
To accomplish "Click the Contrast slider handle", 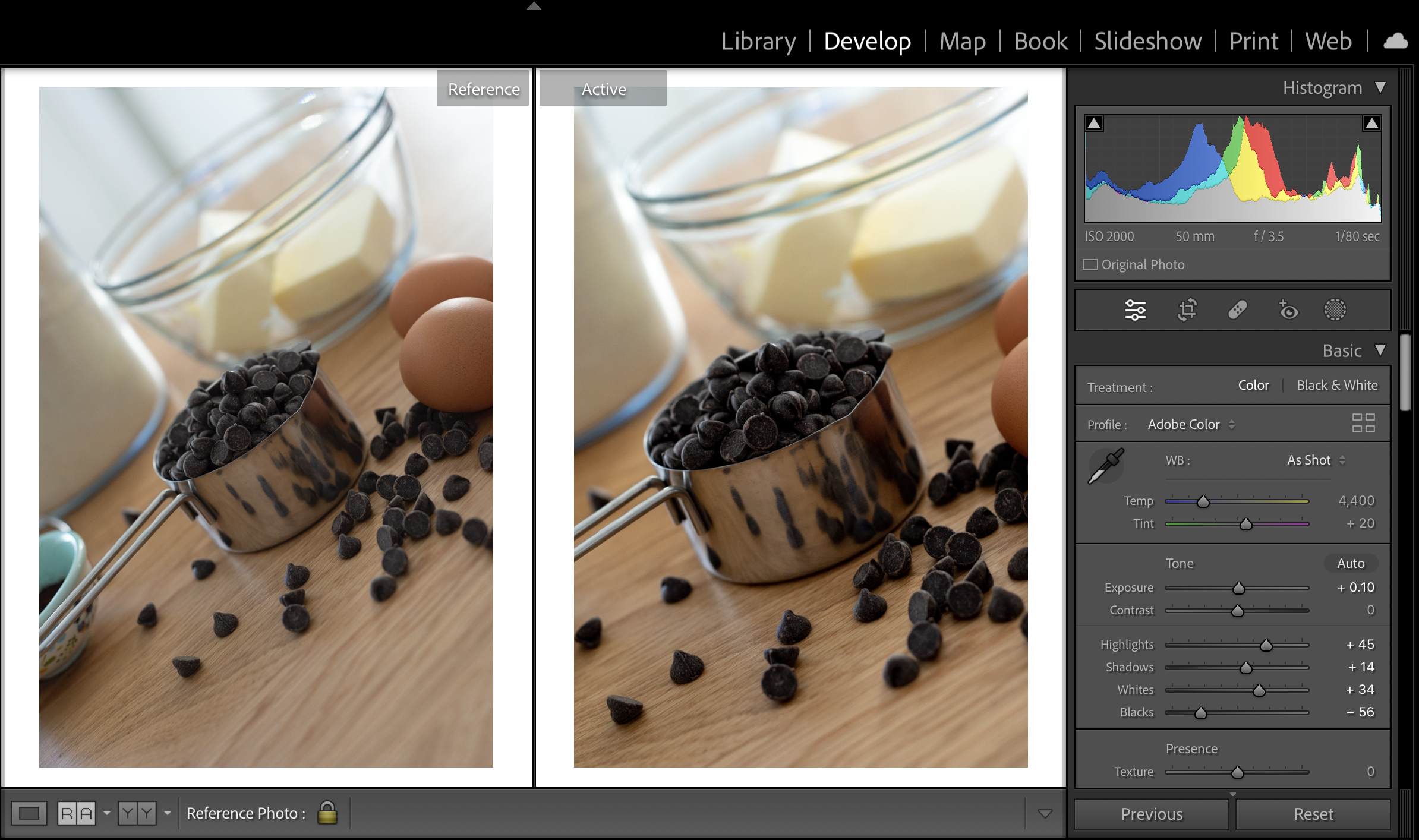I will coord(1237,611).
